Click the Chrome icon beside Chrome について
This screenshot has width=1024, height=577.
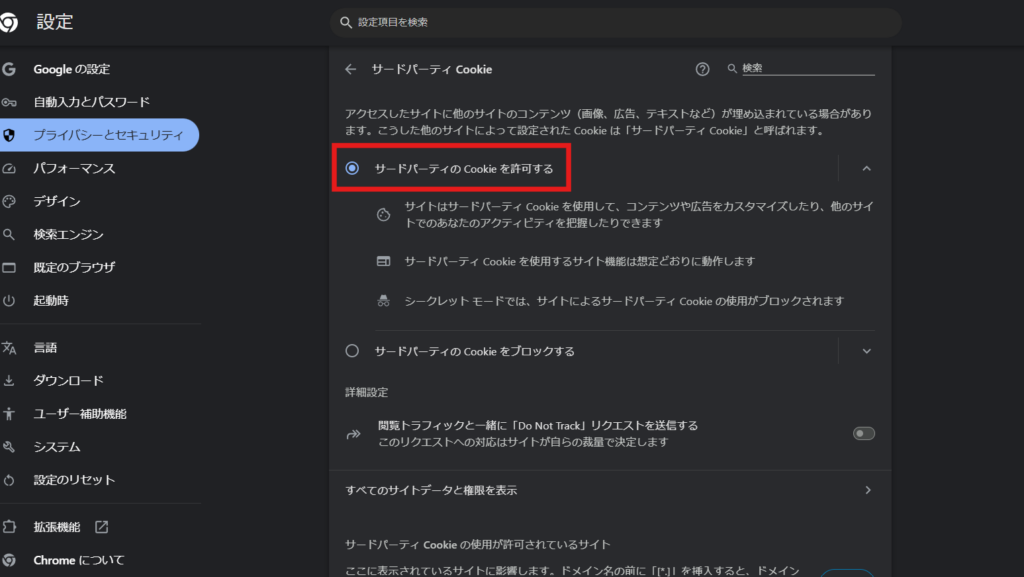[x=8, y=560]
